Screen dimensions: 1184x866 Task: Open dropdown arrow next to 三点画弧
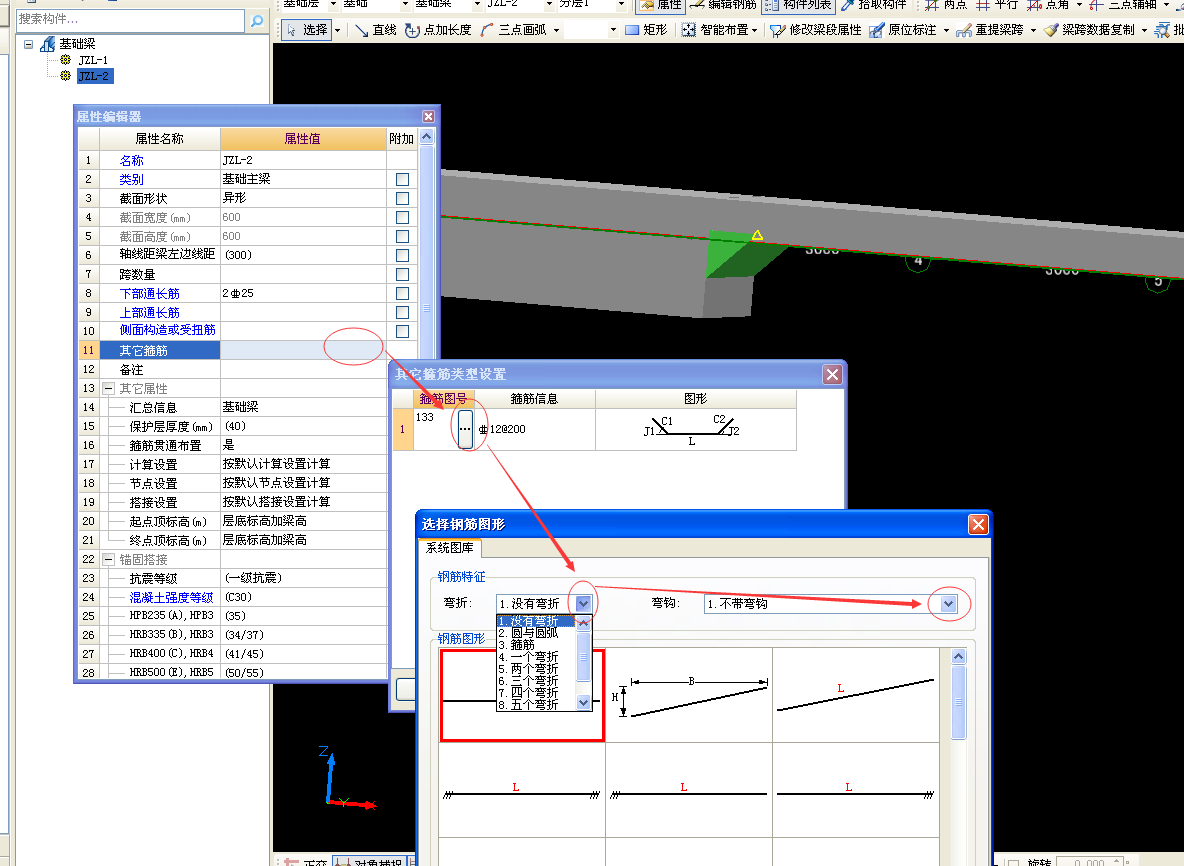(x=557, y=30)
